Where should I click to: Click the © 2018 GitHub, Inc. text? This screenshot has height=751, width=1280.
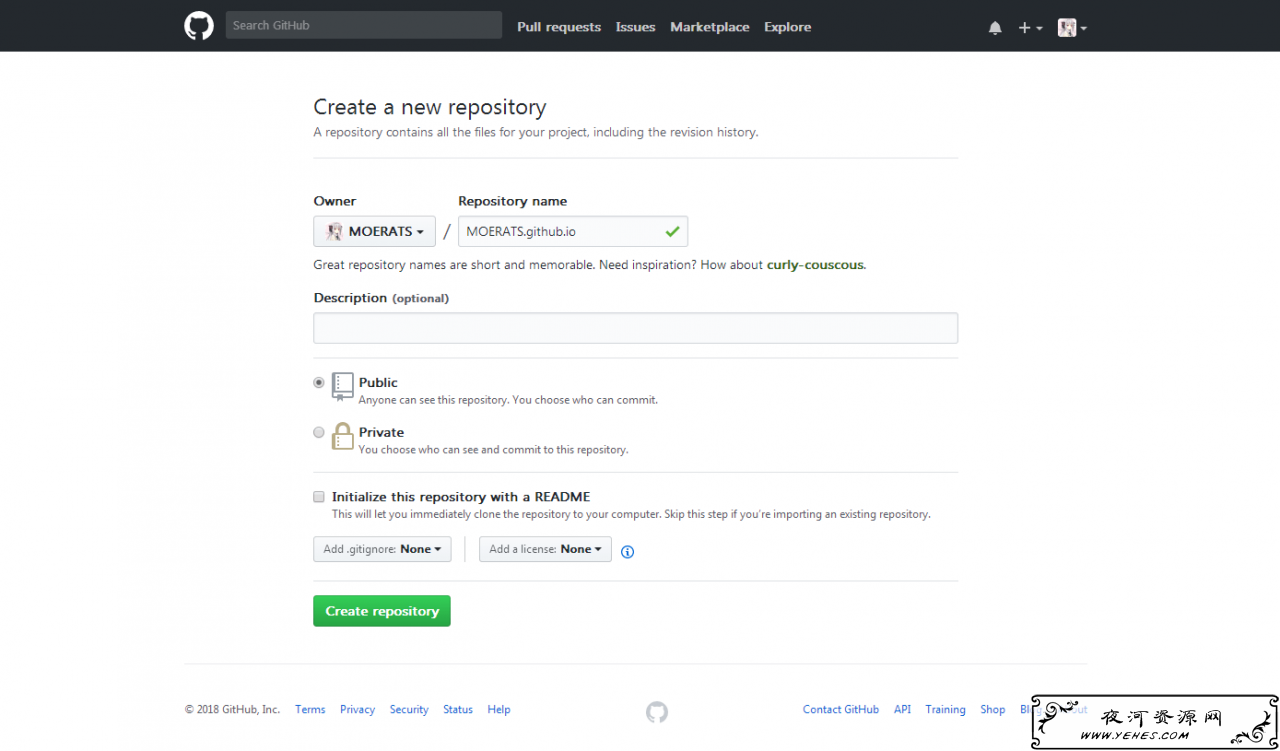click(232, 709)
